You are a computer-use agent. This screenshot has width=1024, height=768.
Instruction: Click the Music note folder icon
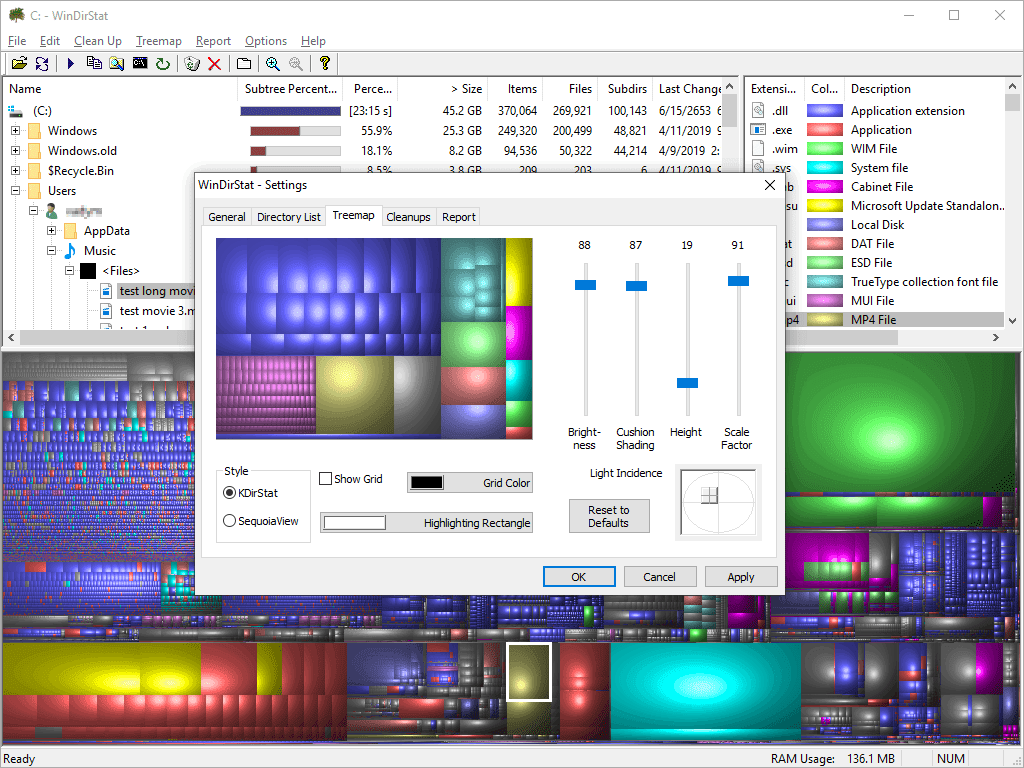coord(70,251)
